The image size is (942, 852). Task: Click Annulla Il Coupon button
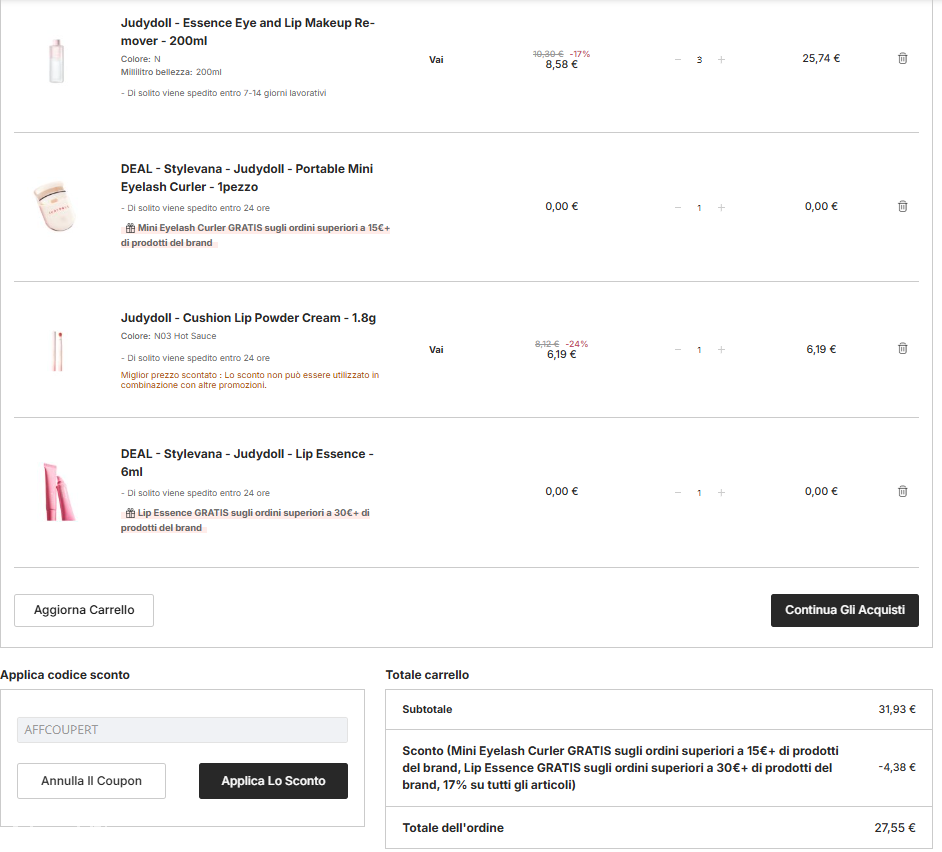91,781
